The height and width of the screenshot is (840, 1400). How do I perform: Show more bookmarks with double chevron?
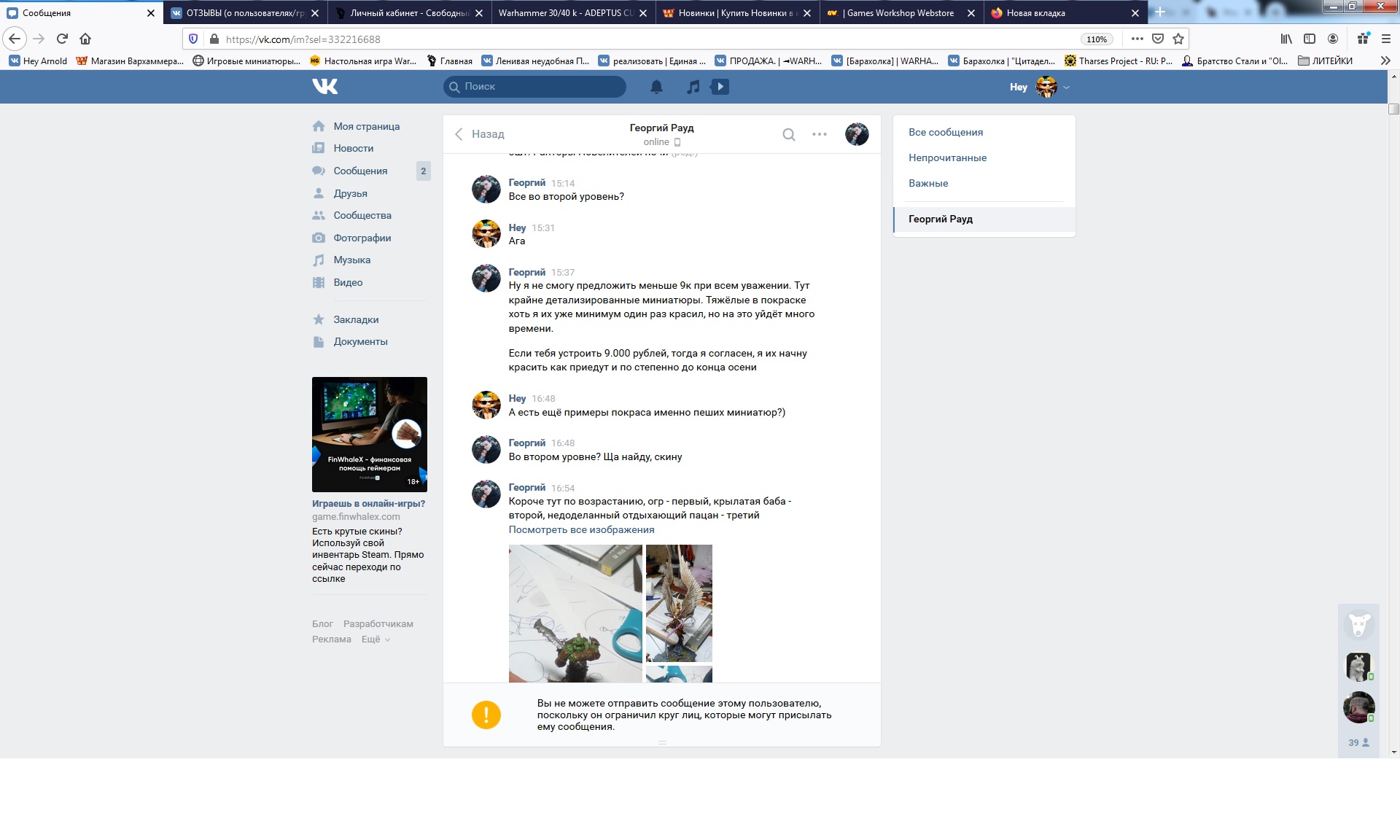[1385, 61]
